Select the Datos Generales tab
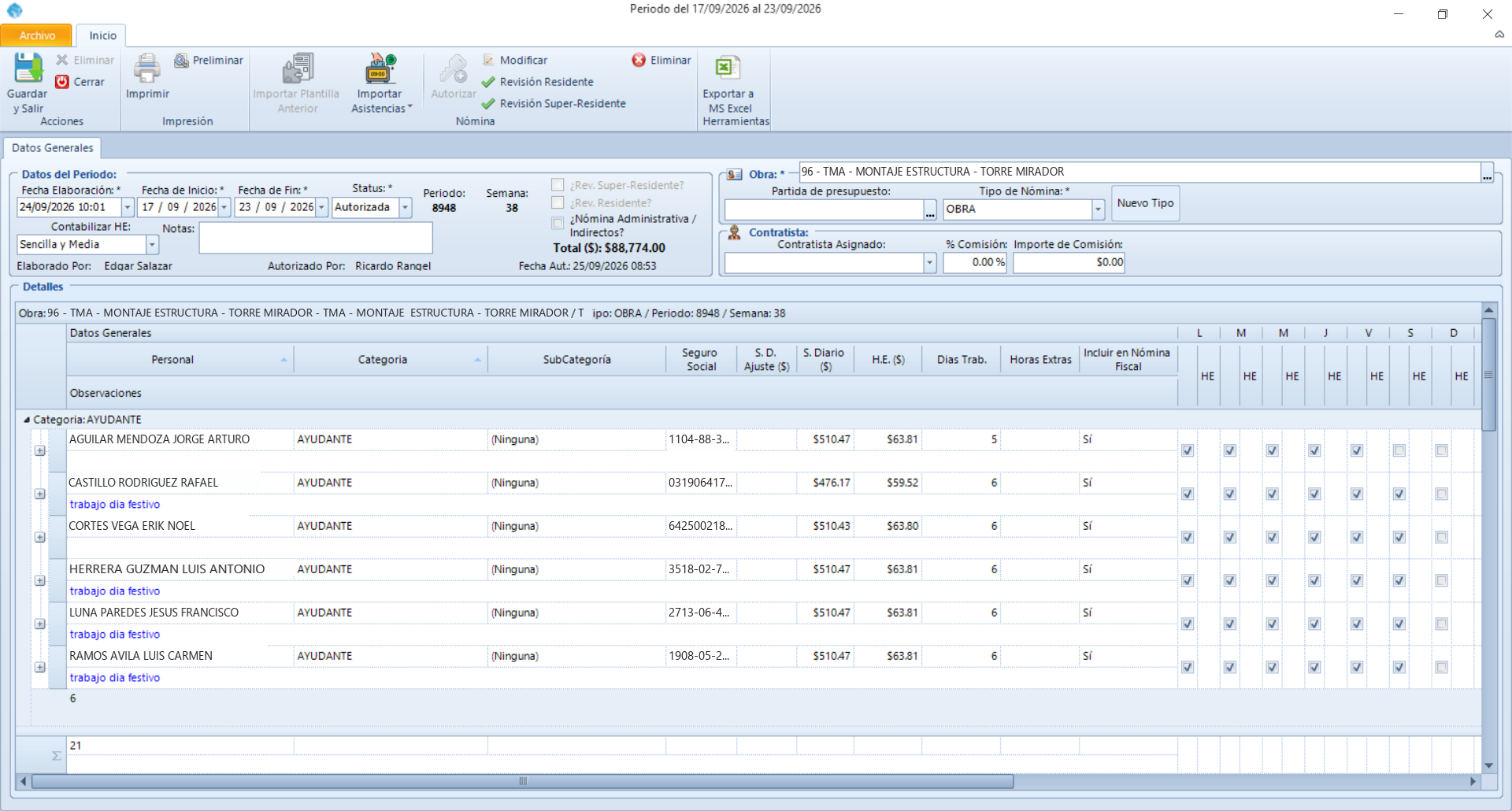1512x811 pixels. tap(52, 148)
